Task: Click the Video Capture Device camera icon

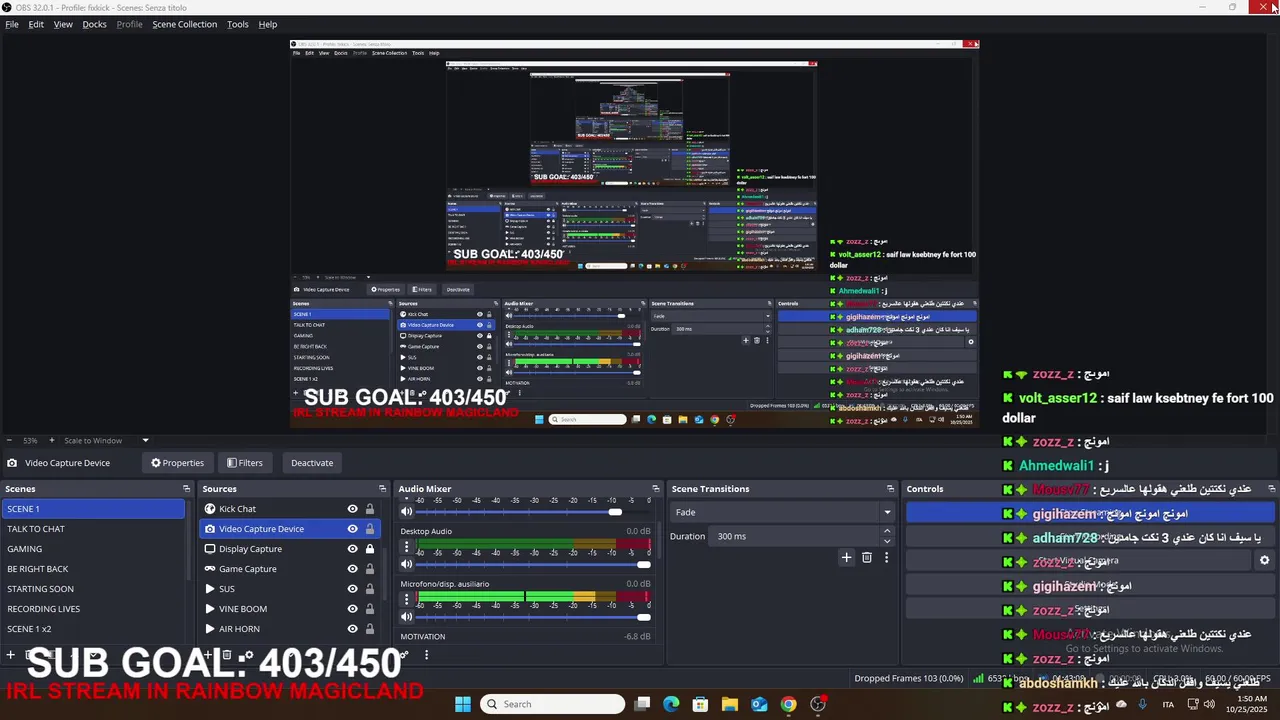Action: point(210,529)
